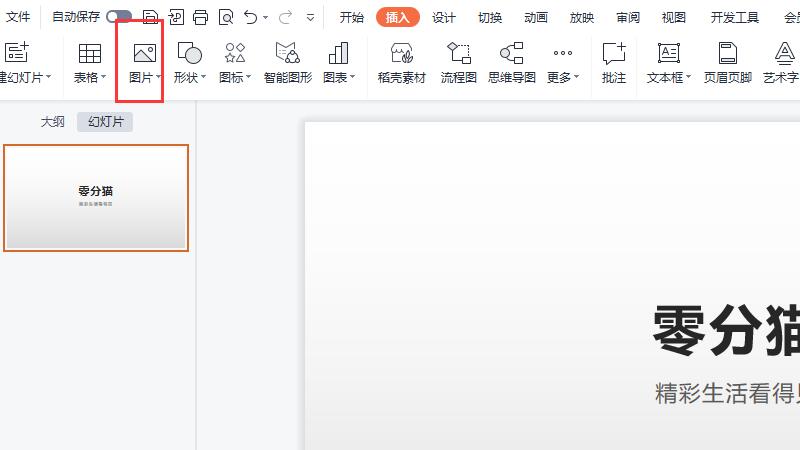Click the print icon in quick access toolbar
Image resolution: width=800 pixels, height=450 pixels.
tap(200, 17)
